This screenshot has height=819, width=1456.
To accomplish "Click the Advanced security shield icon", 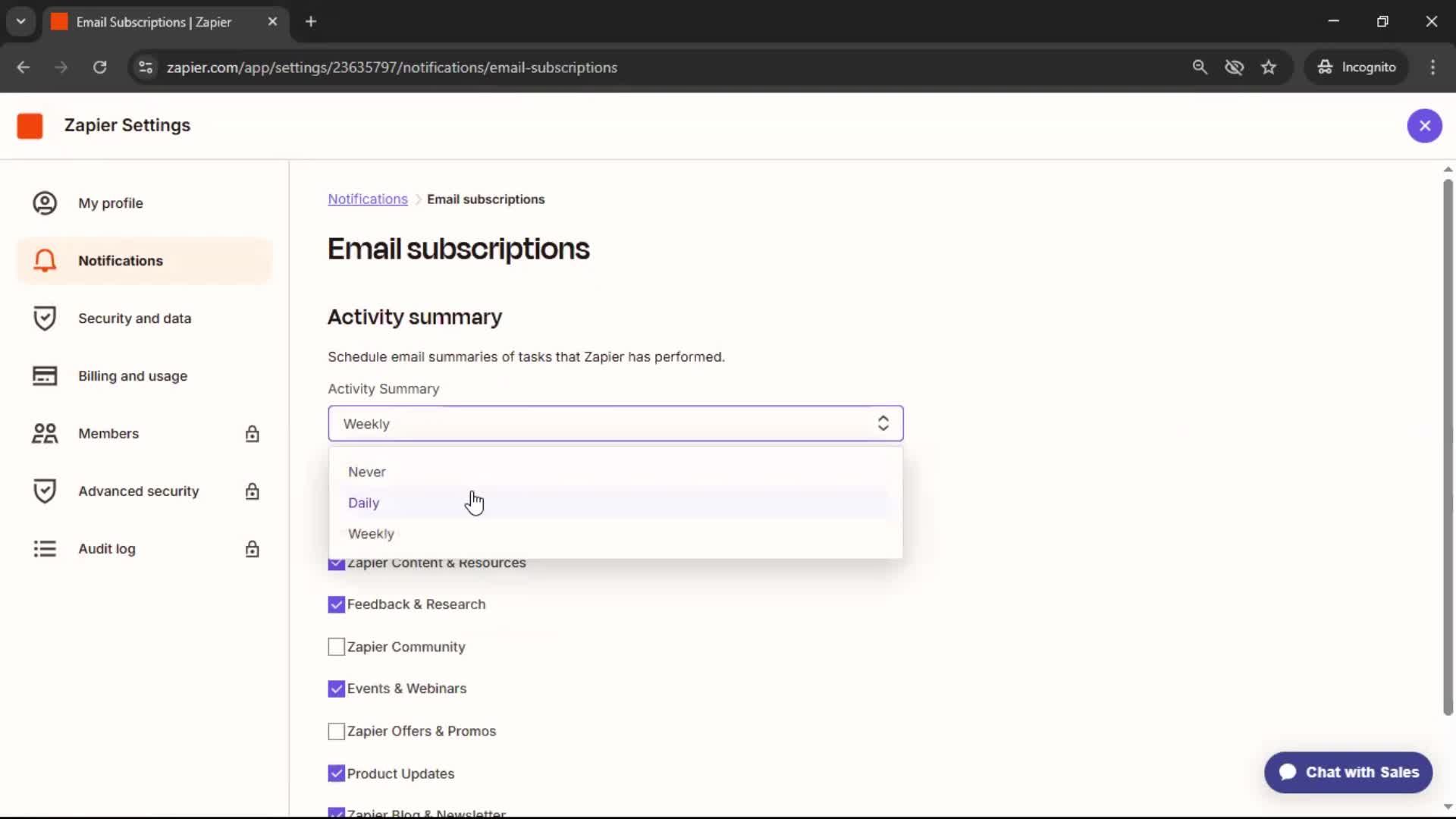I will 45,491.
